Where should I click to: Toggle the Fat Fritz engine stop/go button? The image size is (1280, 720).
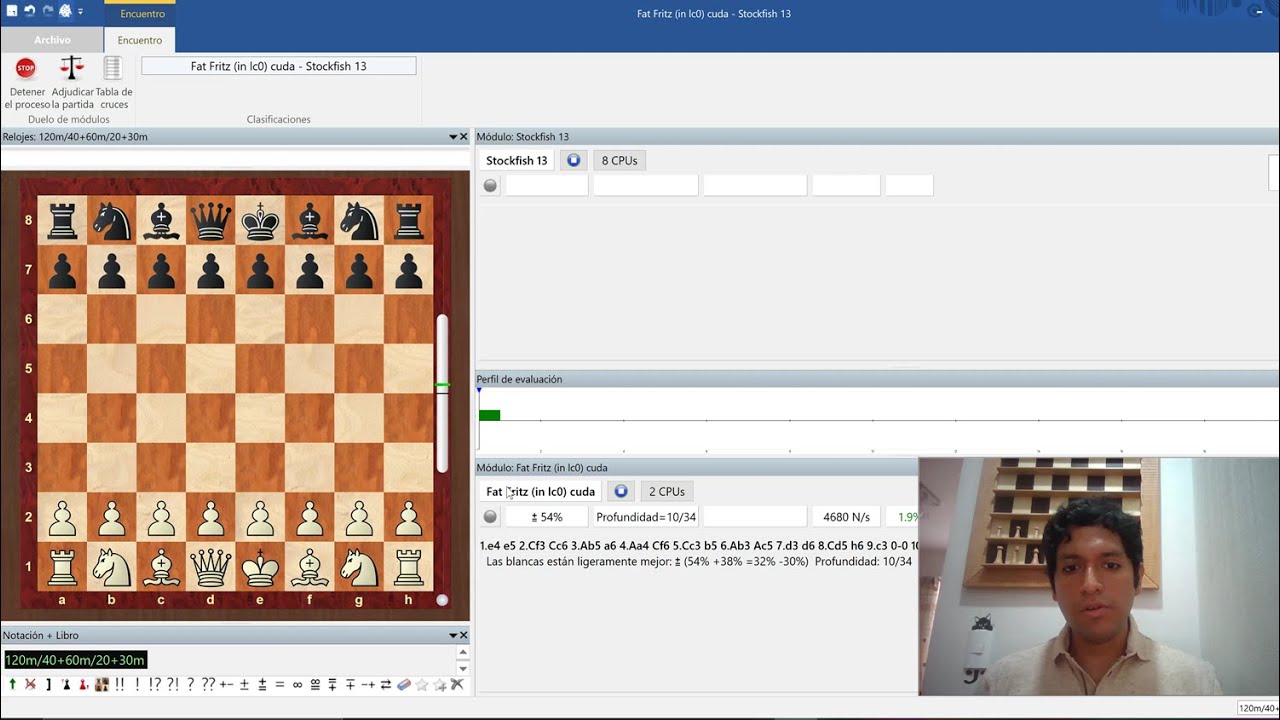[x=621, y=491]
